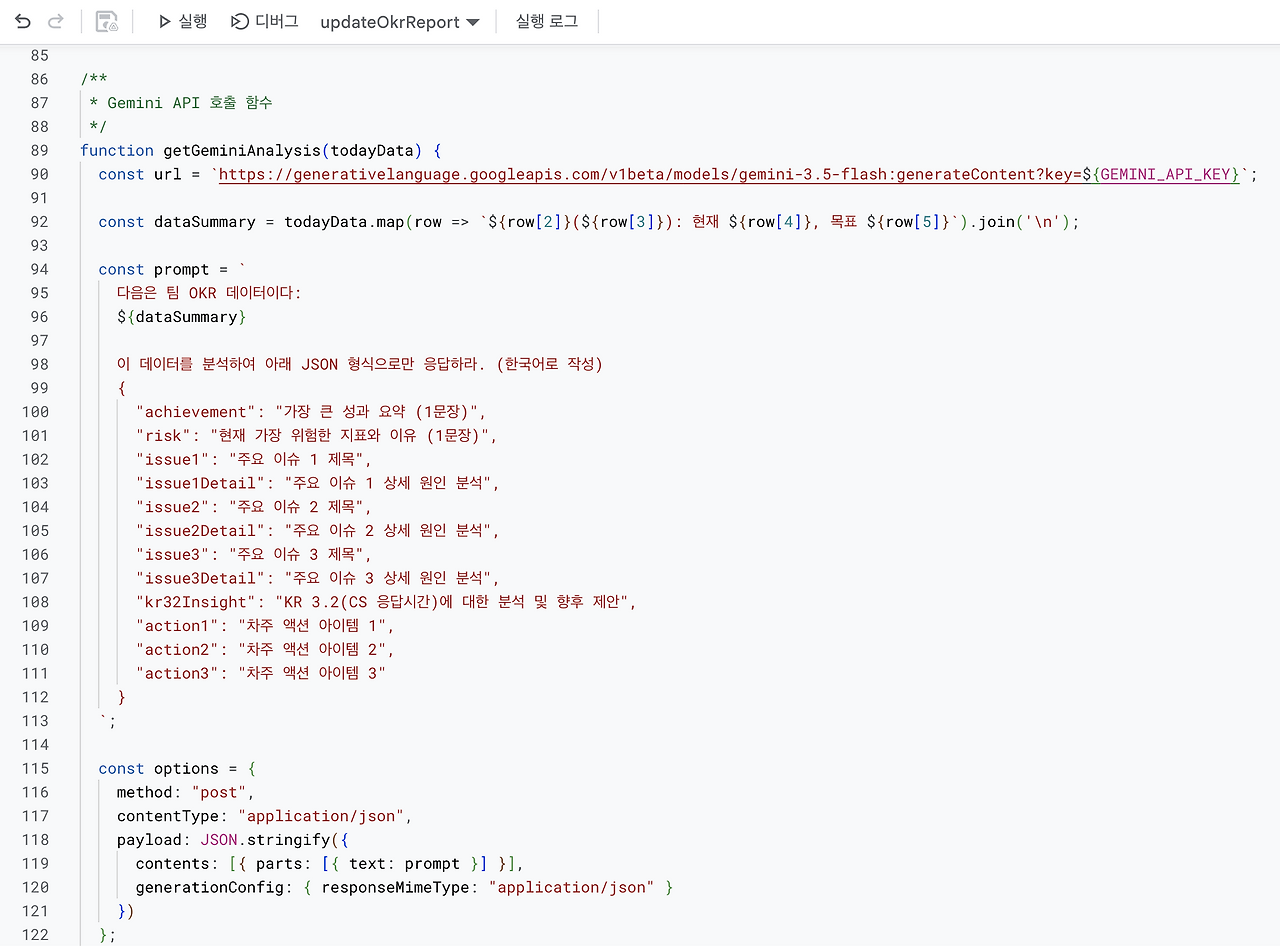The height and width of the screenshot is (946, 1280).
Task: Save project with the disk icon
Action: [x=107, y=21]
